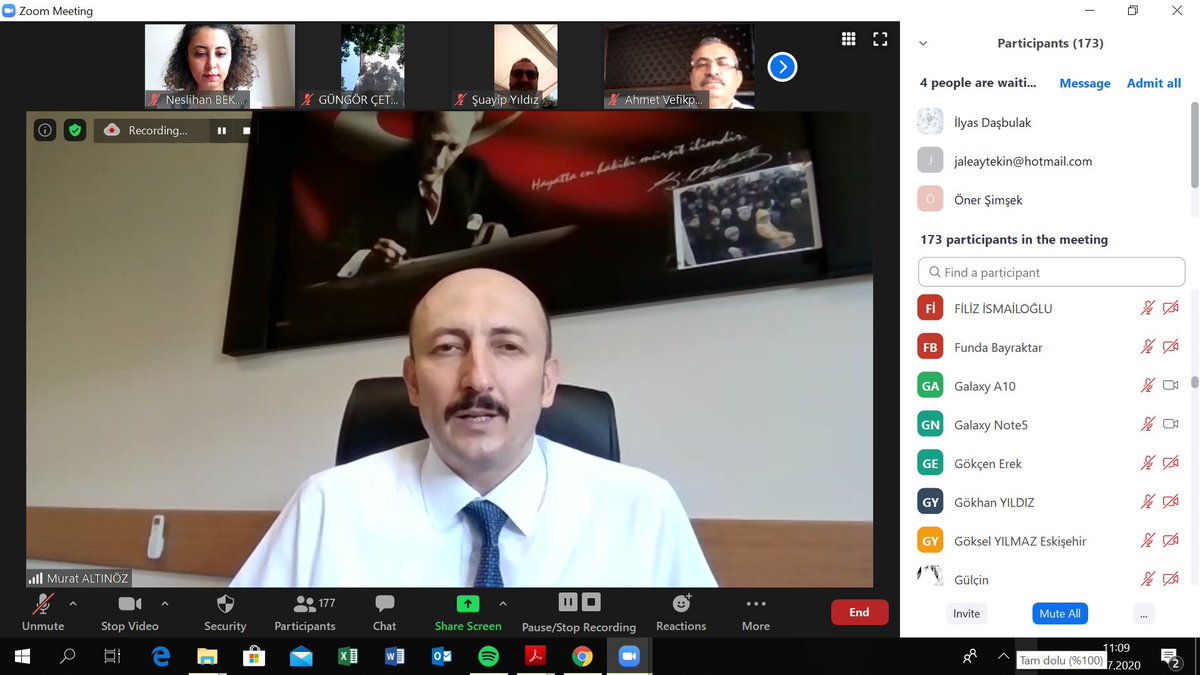The height and width of the screenshot is (675, 1200).
Task: Collapse the Participants panel chevron
Action: (923, 43)
